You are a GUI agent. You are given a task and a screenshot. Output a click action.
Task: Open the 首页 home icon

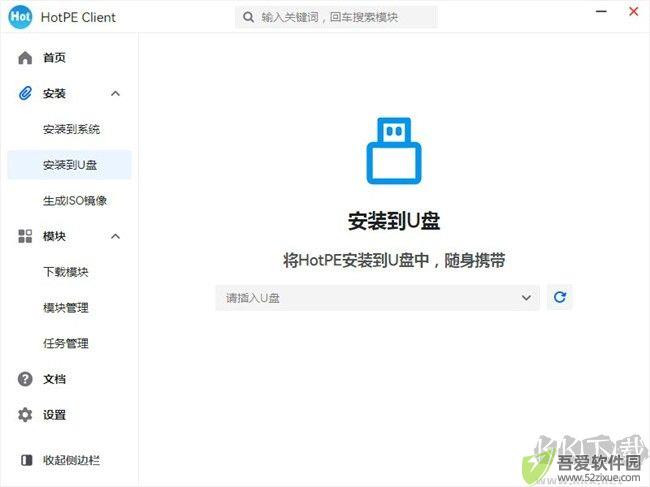[x=25, y=58]
